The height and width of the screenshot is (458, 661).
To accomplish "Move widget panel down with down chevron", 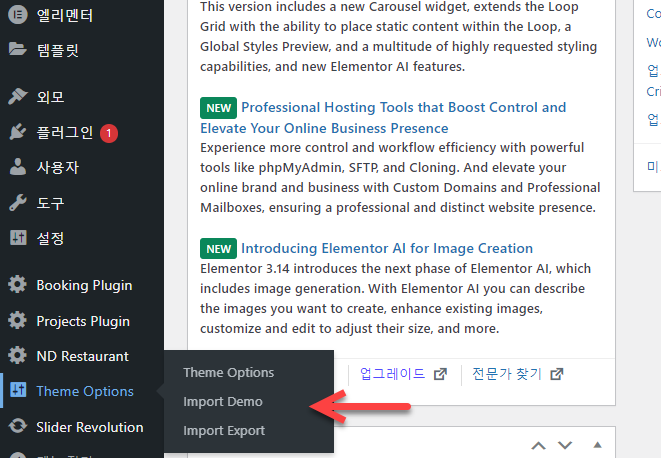I will point(565,445).
